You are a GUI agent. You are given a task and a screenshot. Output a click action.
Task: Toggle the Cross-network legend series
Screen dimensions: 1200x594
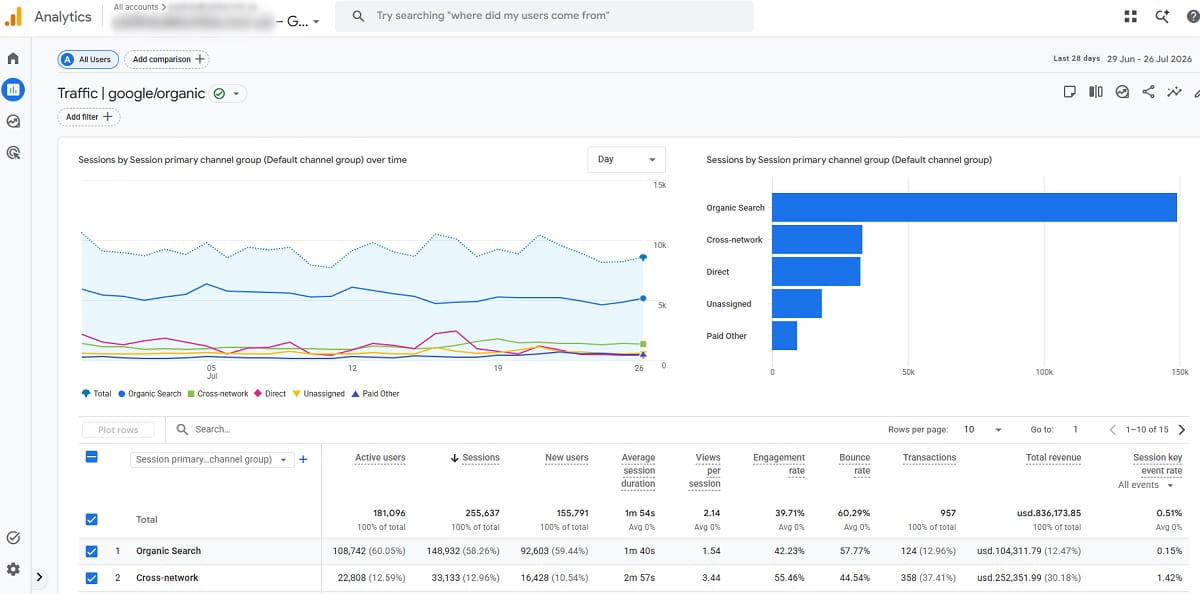pyautogui.click(x=218, y=394)
